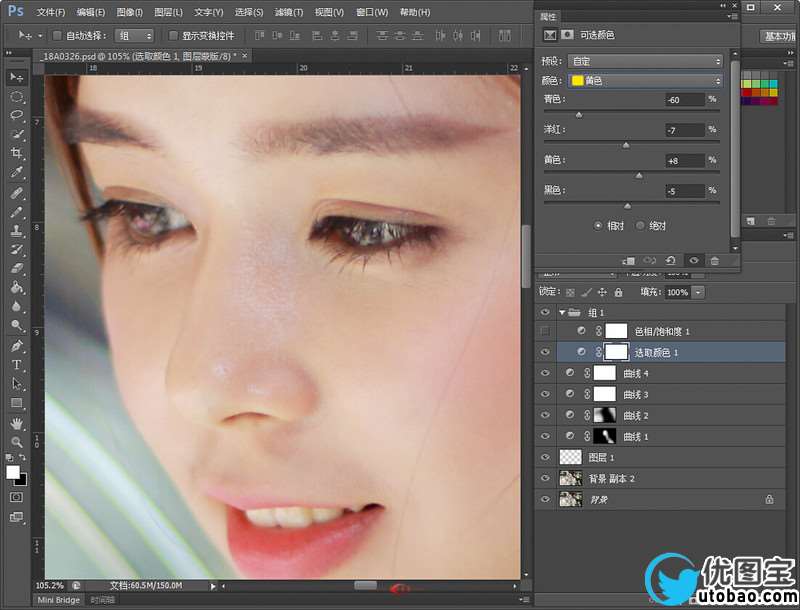Open the 图层(L) menu

[x=168, y=12]
